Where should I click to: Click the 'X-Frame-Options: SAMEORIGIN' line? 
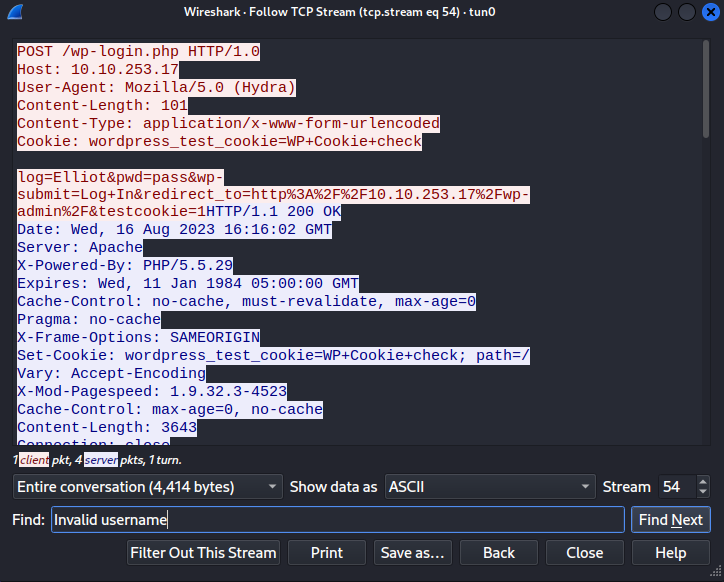click(139, 338)
